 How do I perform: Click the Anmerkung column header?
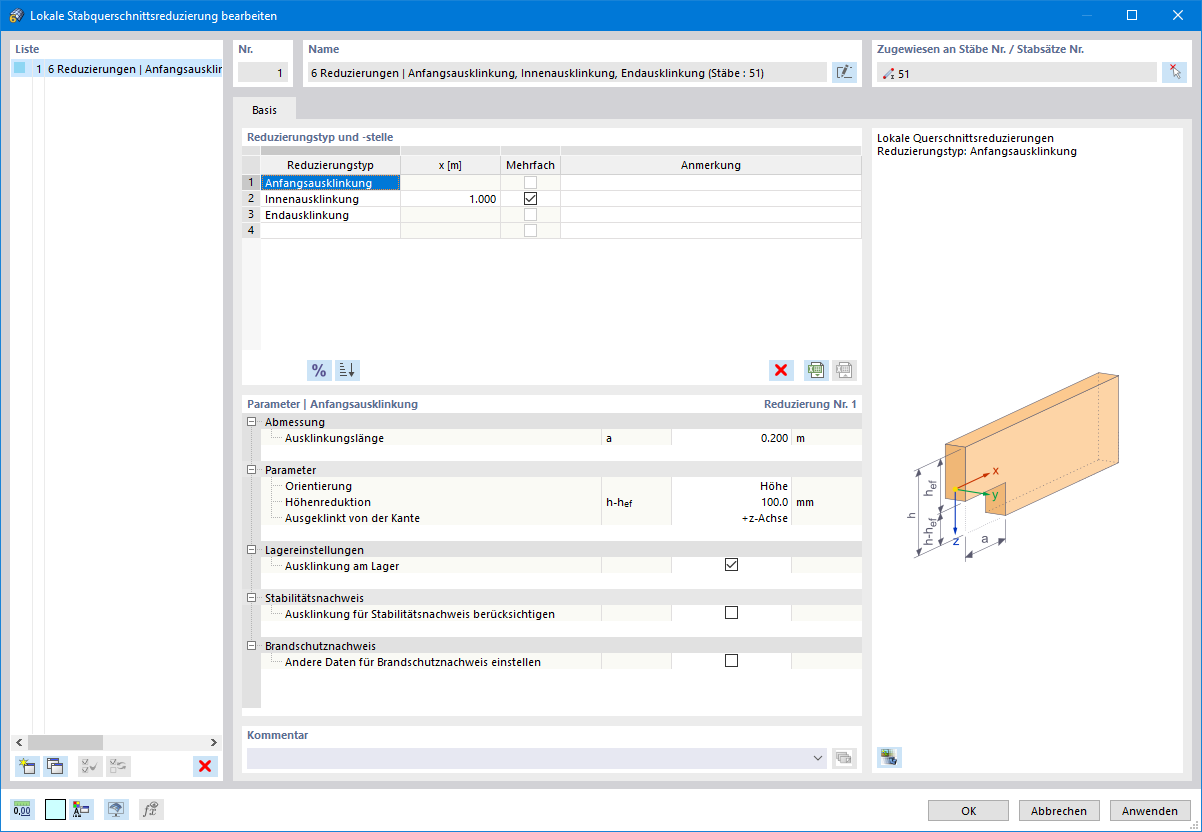pos(711,165)
